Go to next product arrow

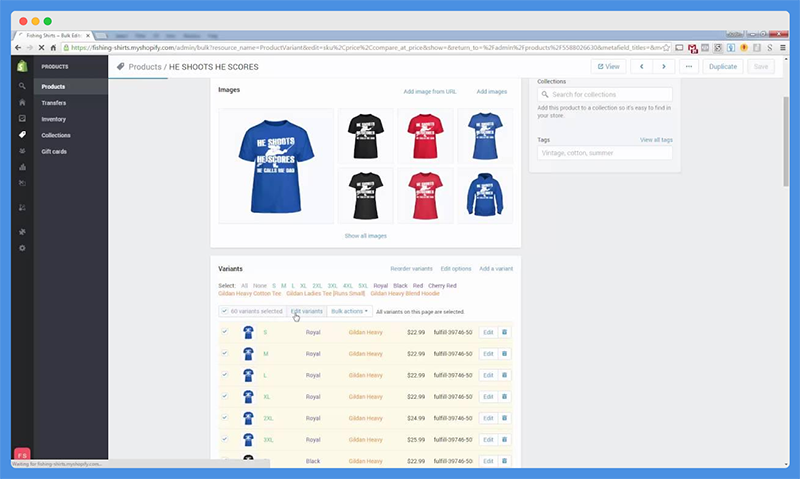664,66
